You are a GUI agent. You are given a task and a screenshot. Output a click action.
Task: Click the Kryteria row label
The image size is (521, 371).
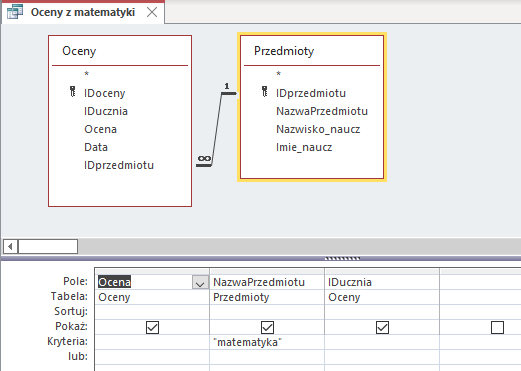(x=67, y=341)
